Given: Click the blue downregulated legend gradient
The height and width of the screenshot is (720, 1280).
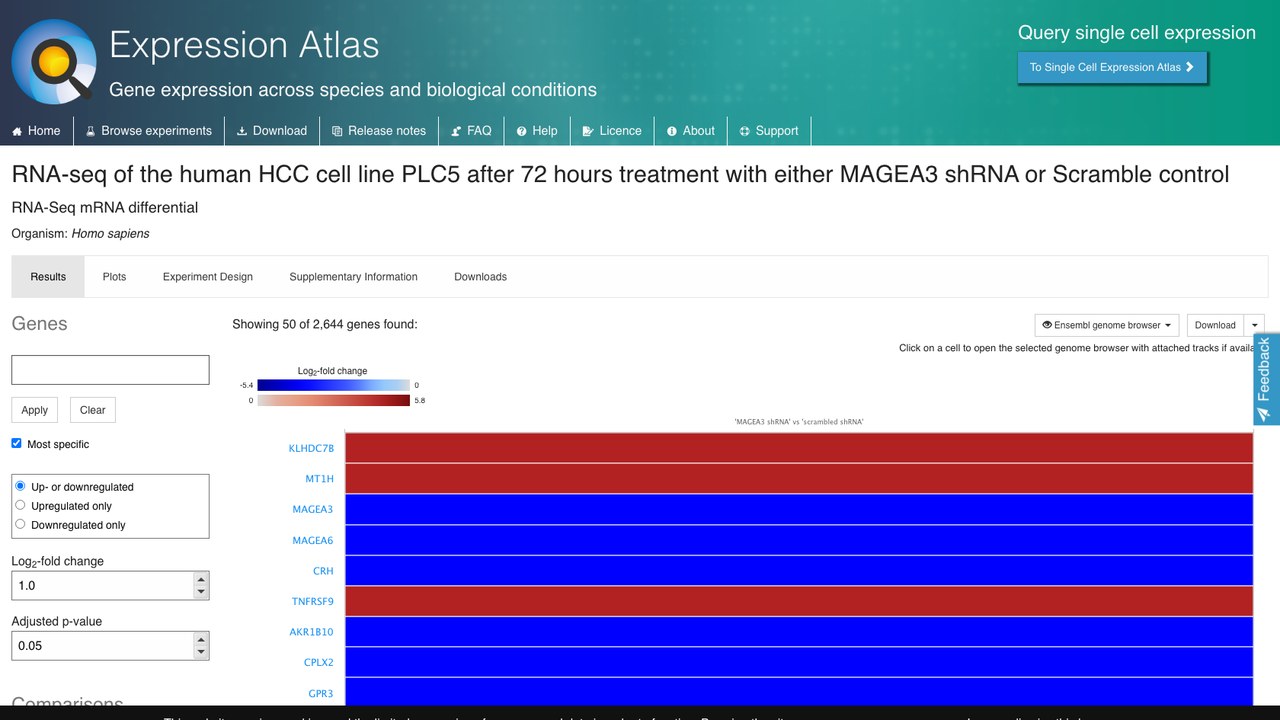Looking at the screenshot, I should [333, 385].
